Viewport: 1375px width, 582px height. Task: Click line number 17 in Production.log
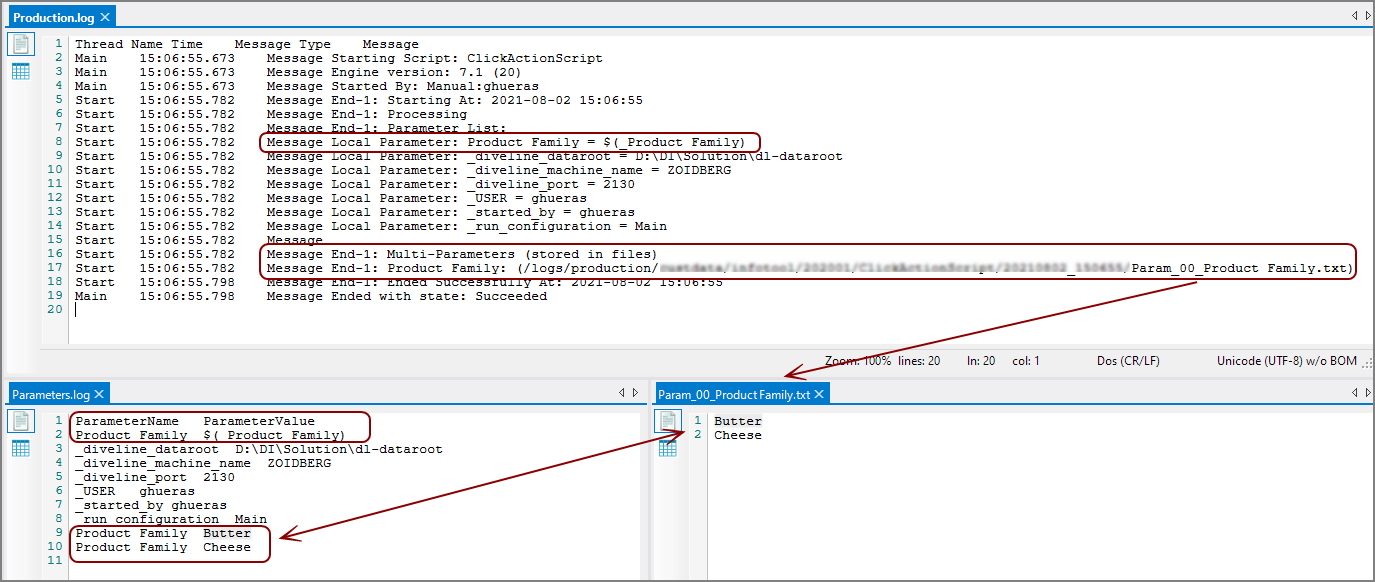coord(54,267)
